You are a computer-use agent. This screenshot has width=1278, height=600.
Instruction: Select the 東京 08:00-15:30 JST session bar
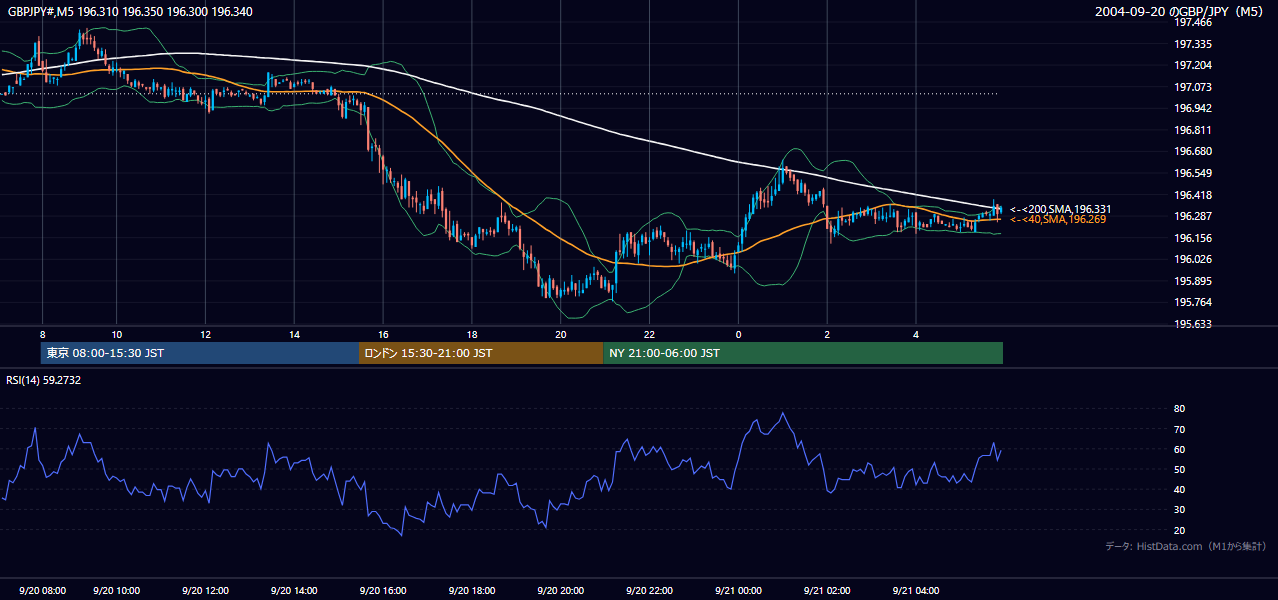(200, 353)
